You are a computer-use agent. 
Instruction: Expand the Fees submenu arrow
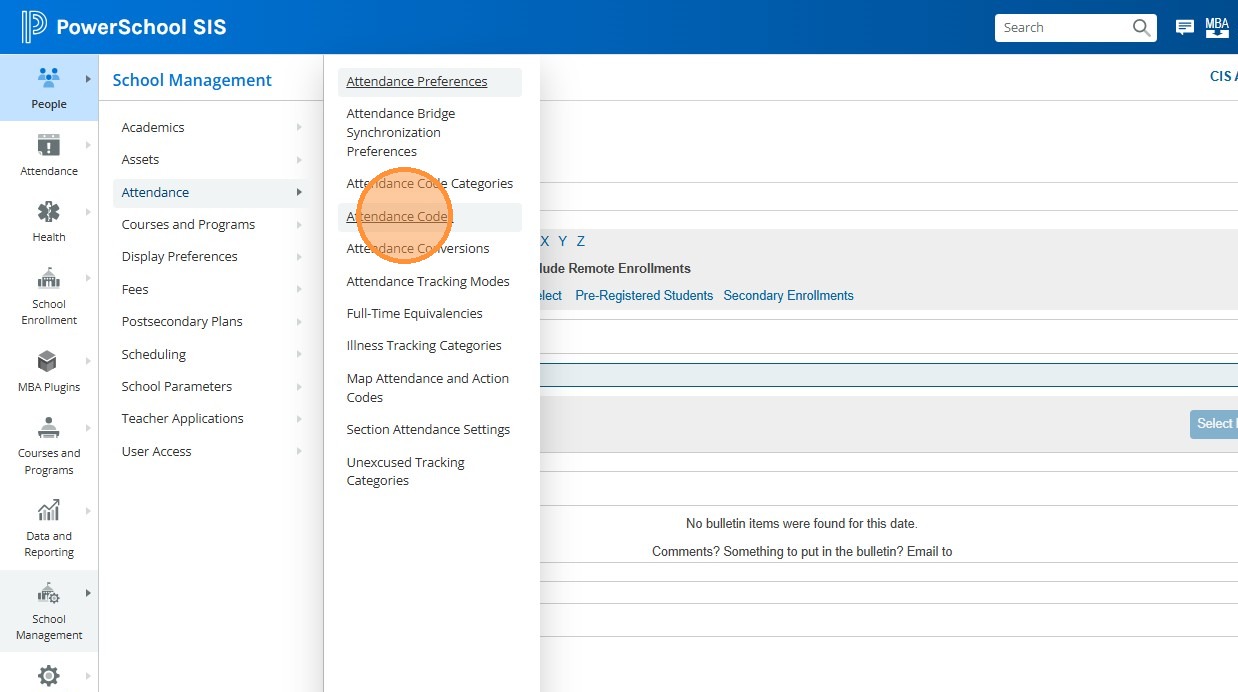coord(299,289)
